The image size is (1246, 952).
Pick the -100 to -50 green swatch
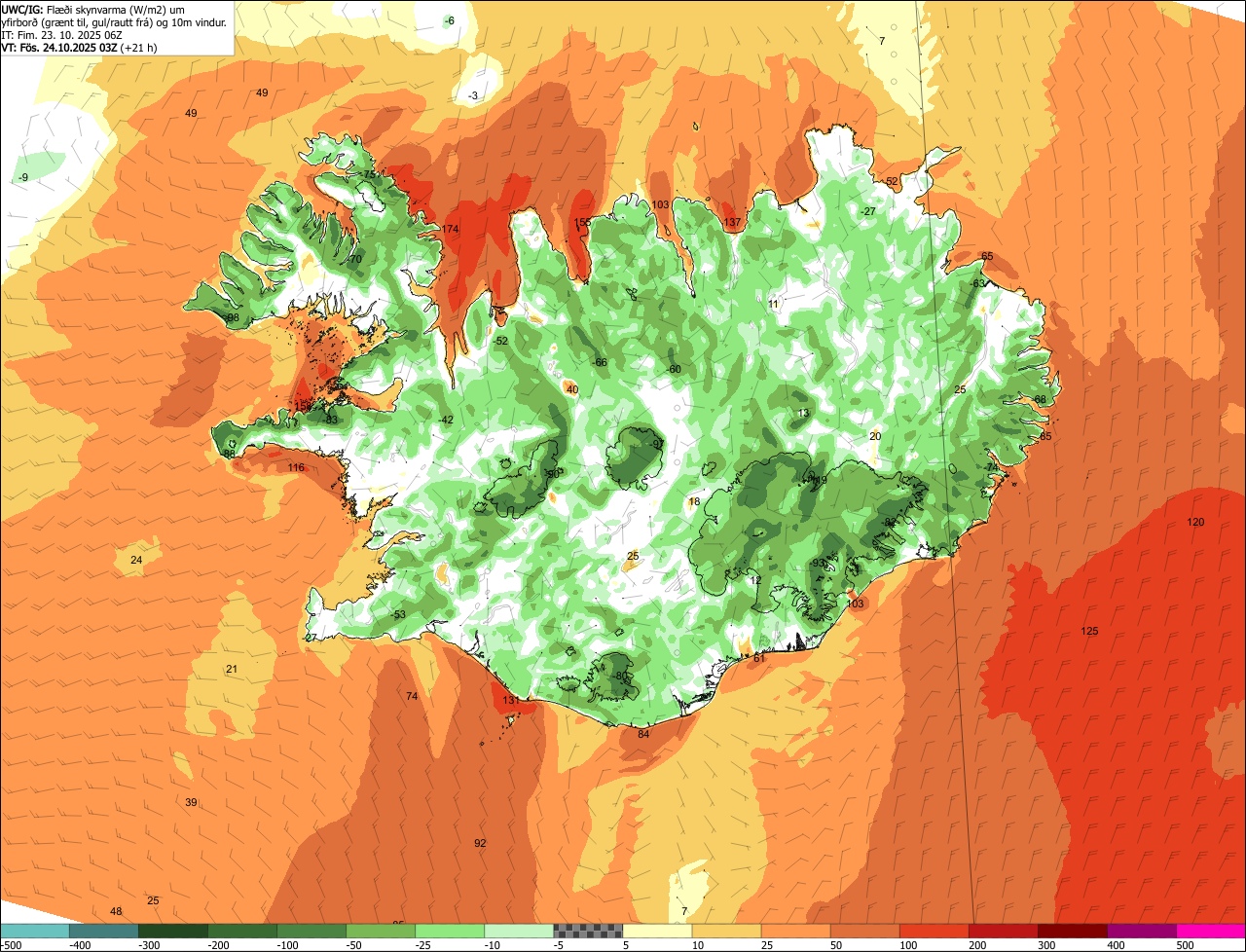pyautogui.click(x=311, y=931)
